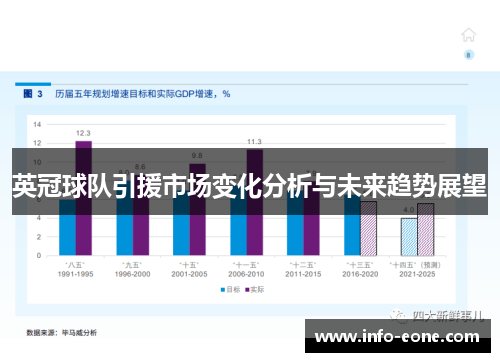Click the 2001-2005 axis label
Viewport: 500px width, 362px height.
pos(189,274)
